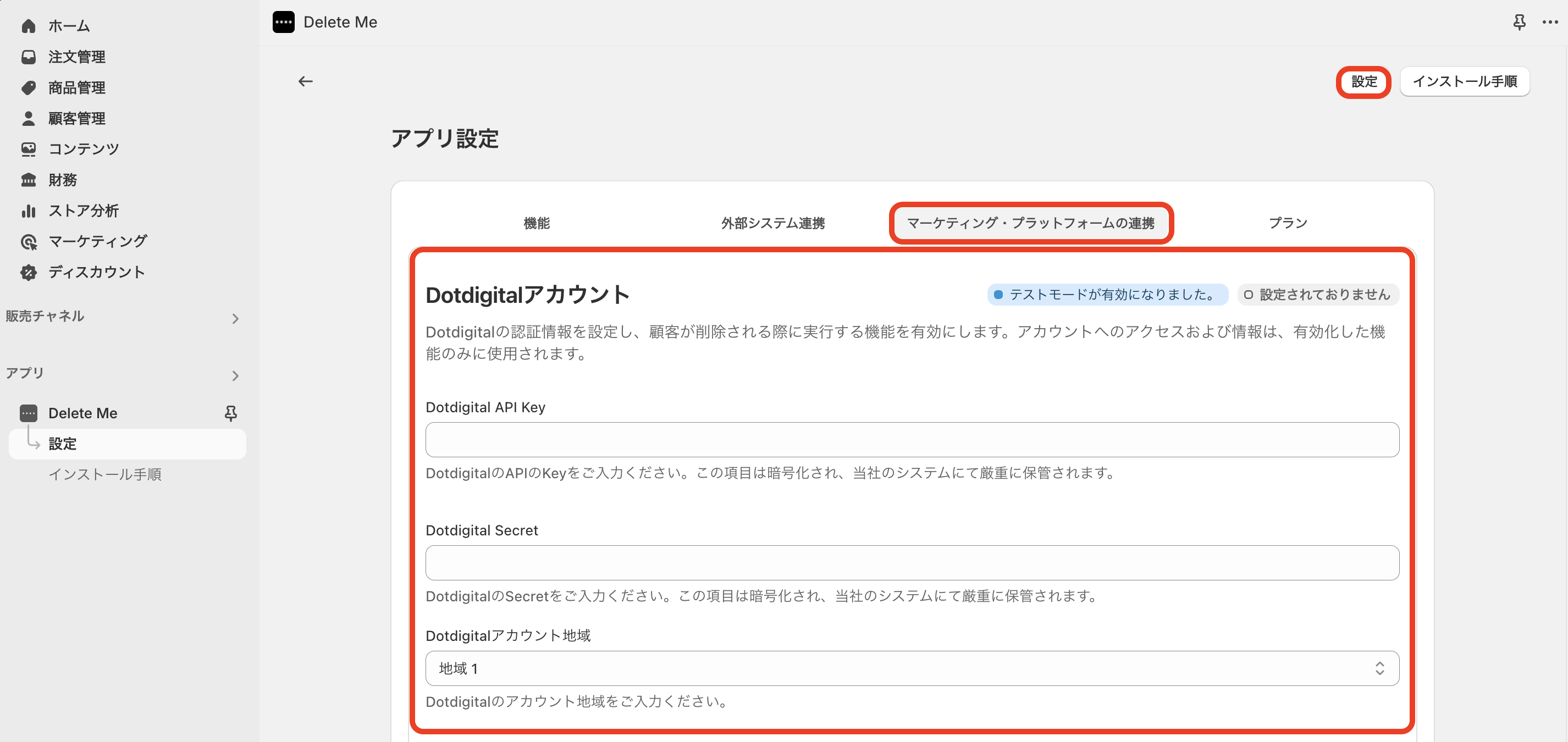Open 顧客管理 in the sidebar
Screen dimensions: 1568x742
[x=77, y=118]
